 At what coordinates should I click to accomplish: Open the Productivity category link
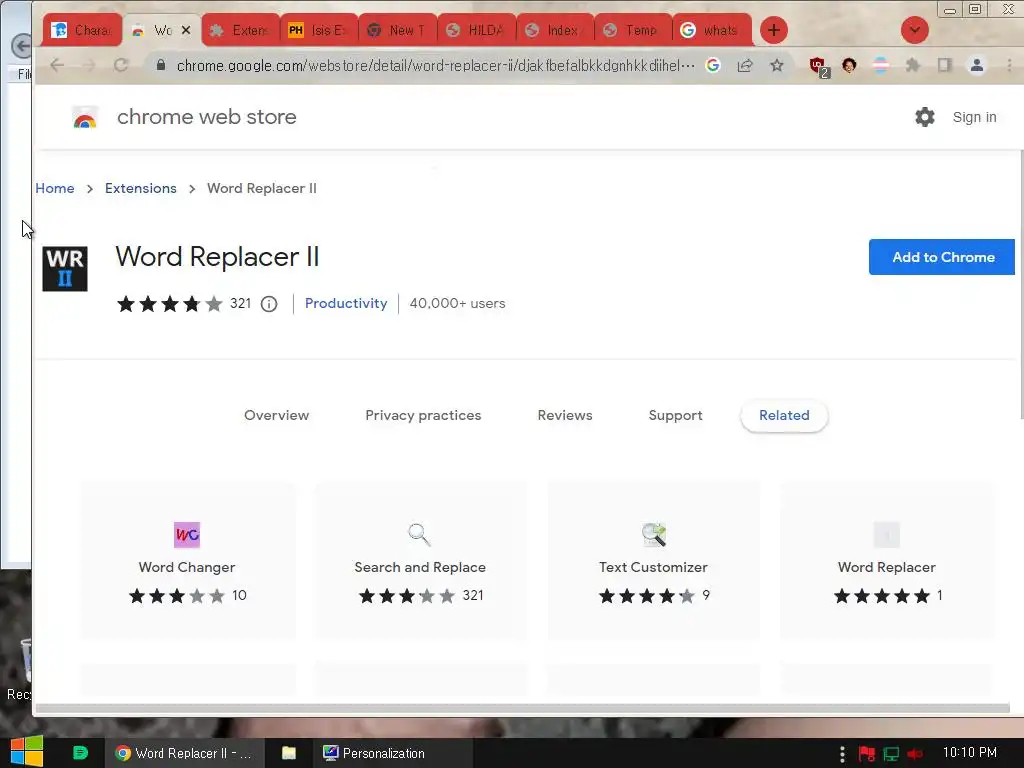[x=346, y=304]
